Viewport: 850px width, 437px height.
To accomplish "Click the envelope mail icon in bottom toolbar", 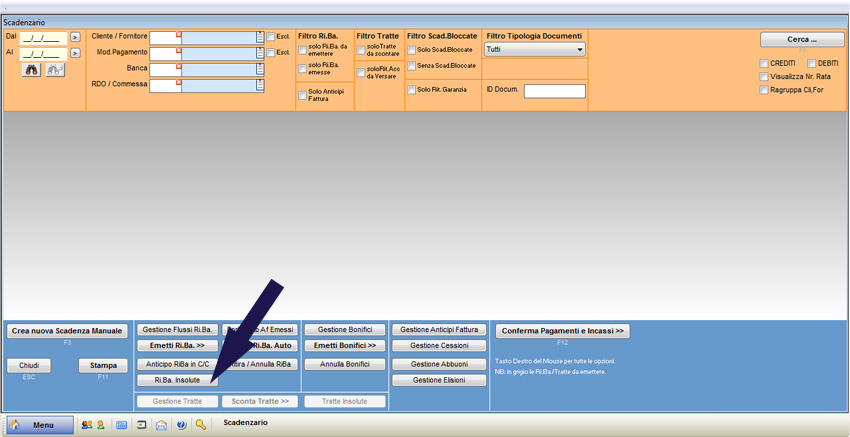I will tap(161, 425).
